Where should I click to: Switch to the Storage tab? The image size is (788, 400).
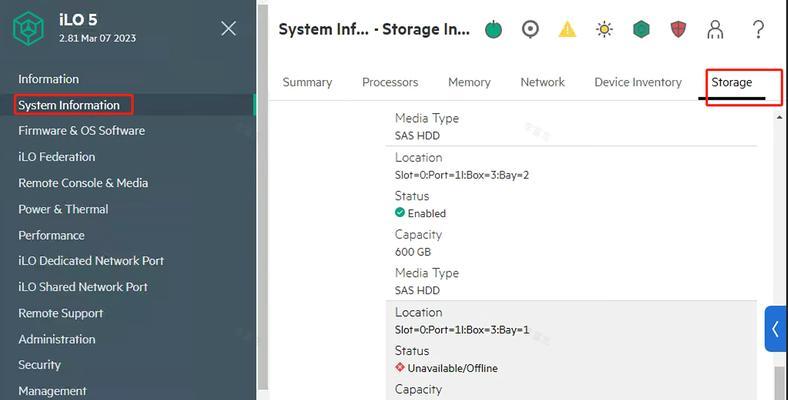click(732, 82)
